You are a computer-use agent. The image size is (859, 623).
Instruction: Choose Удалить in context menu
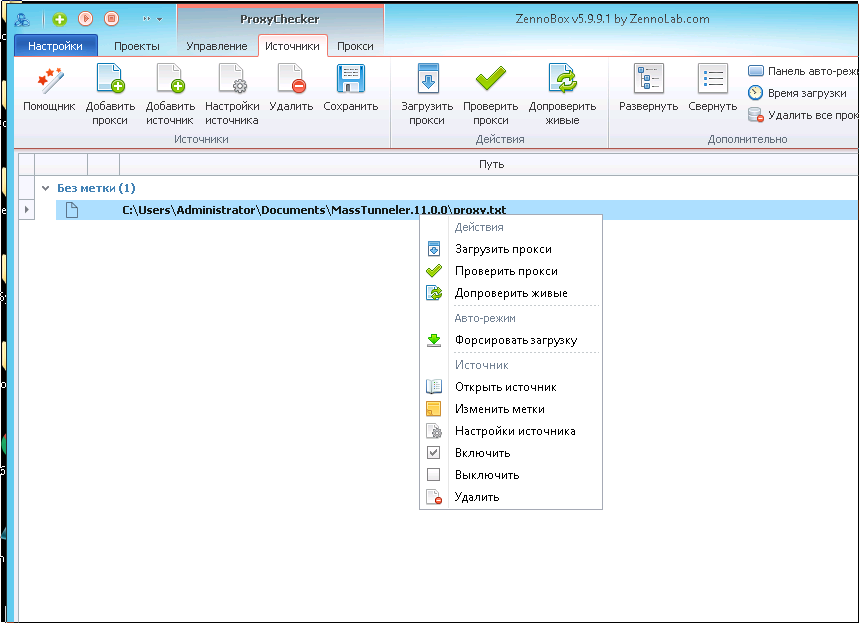[x=511, y=497]
